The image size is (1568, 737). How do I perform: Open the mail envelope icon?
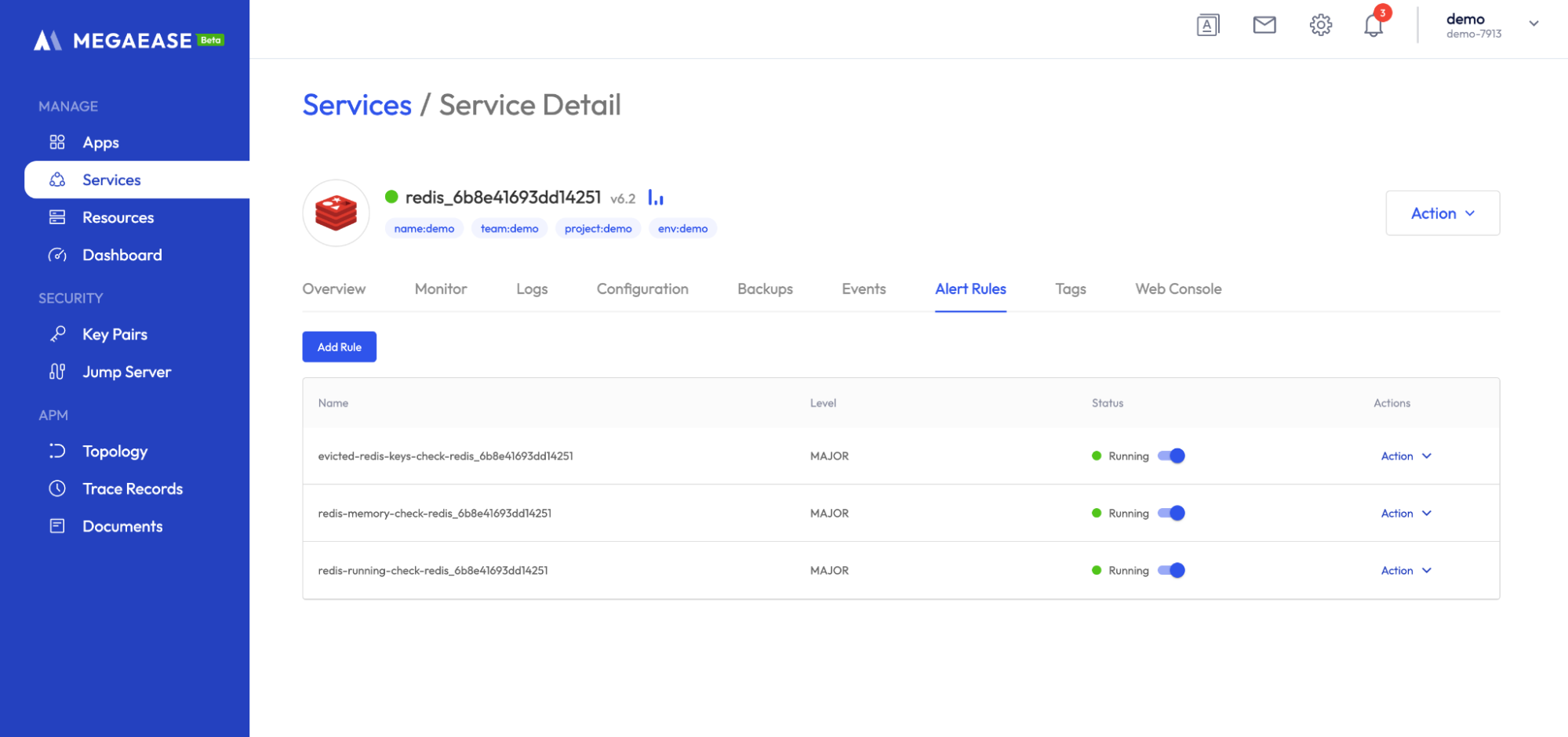click(1264, 25)
